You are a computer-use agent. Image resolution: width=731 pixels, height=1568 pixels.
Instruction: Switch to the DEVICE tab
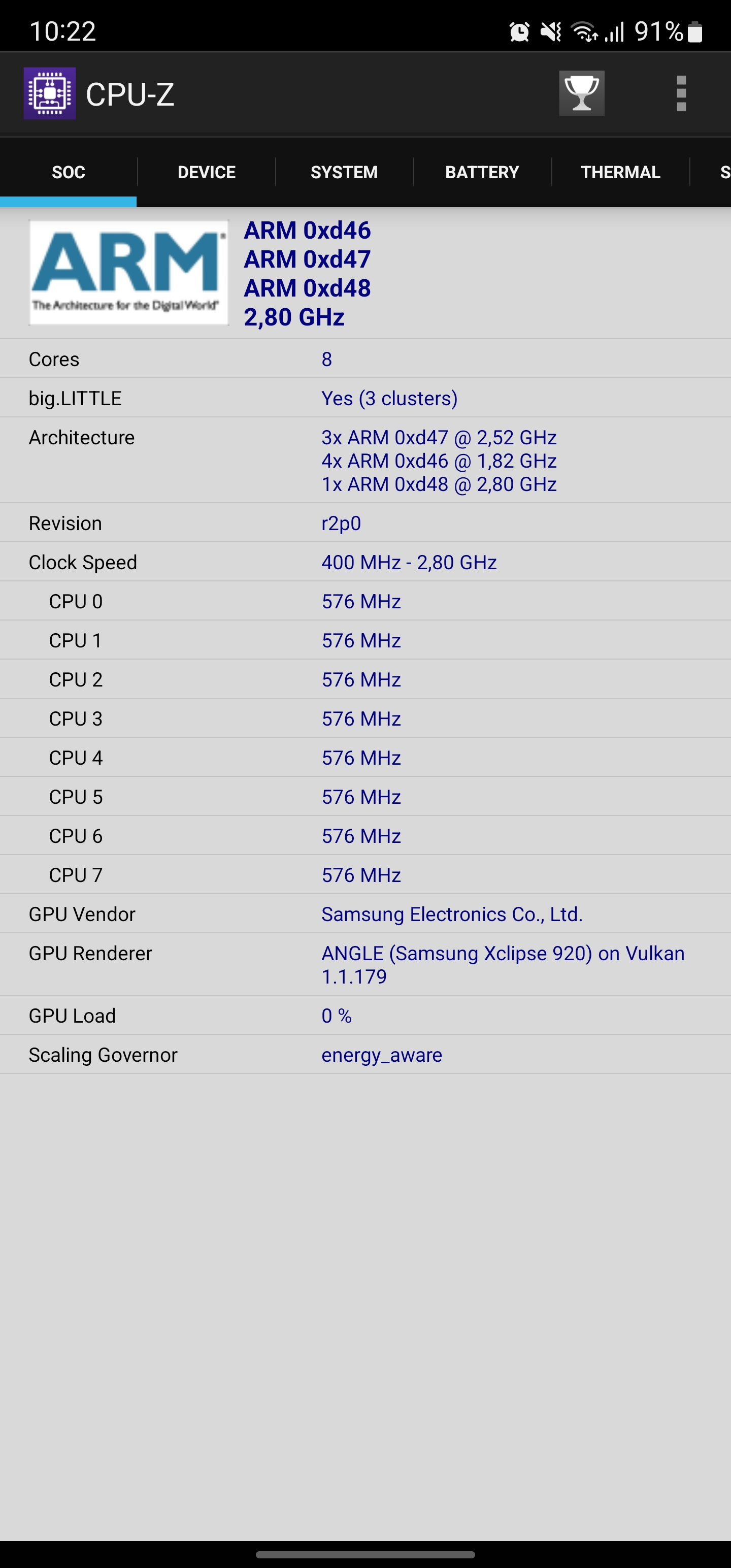point(206,172)
